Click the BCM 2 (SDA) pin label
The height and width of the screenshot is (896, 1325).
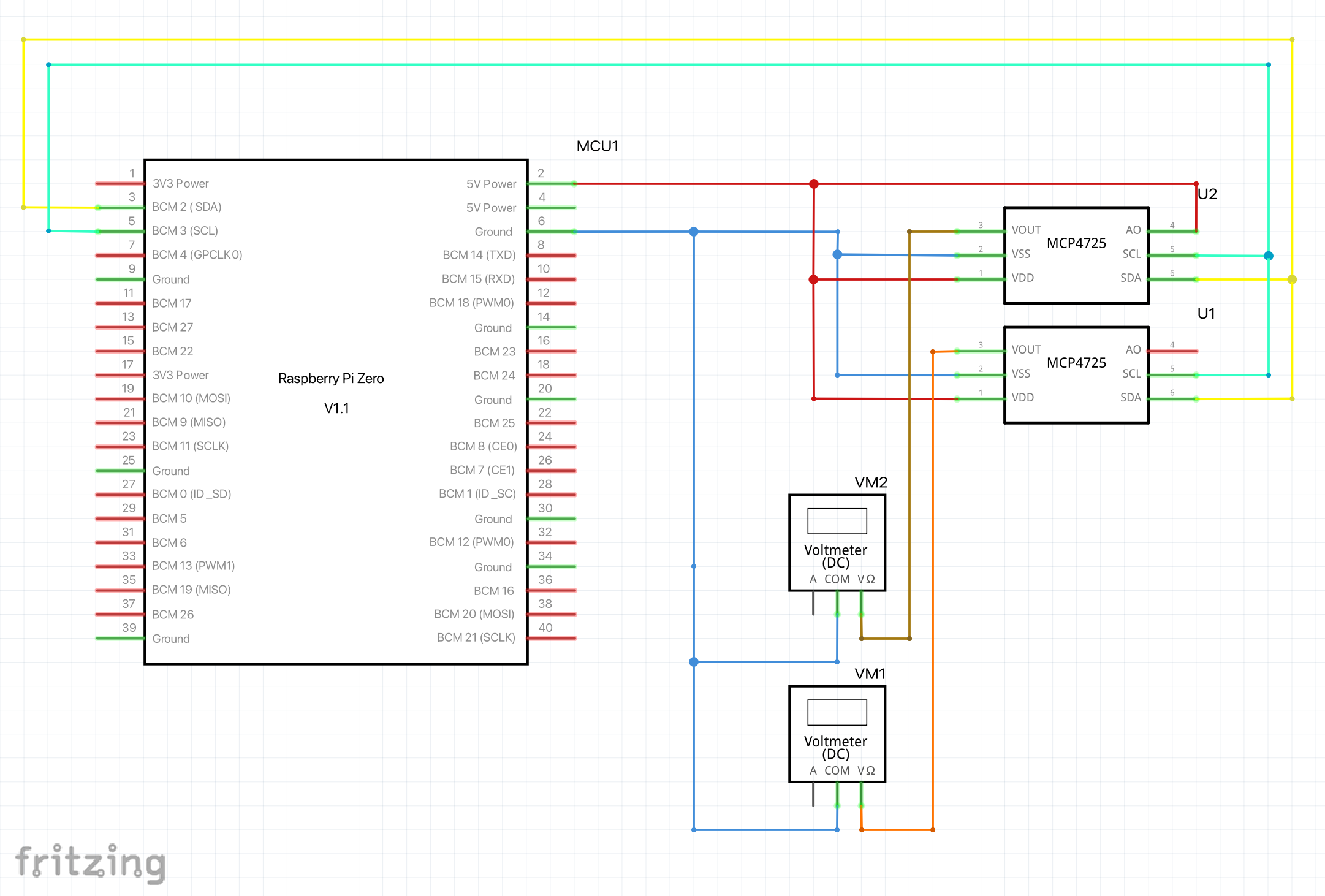click(186, 207)
